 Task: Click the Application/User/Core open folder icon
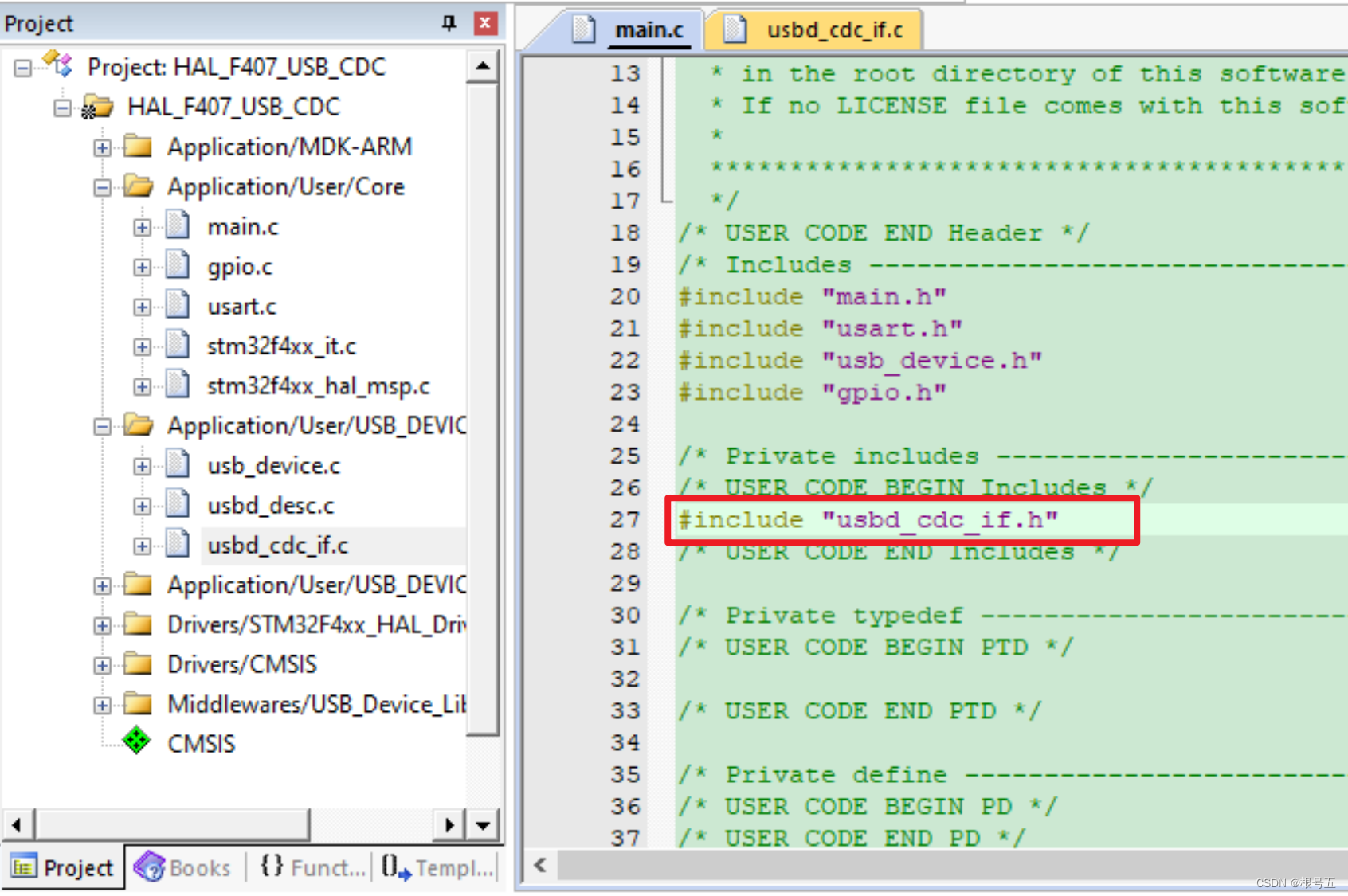coord(139,186)
